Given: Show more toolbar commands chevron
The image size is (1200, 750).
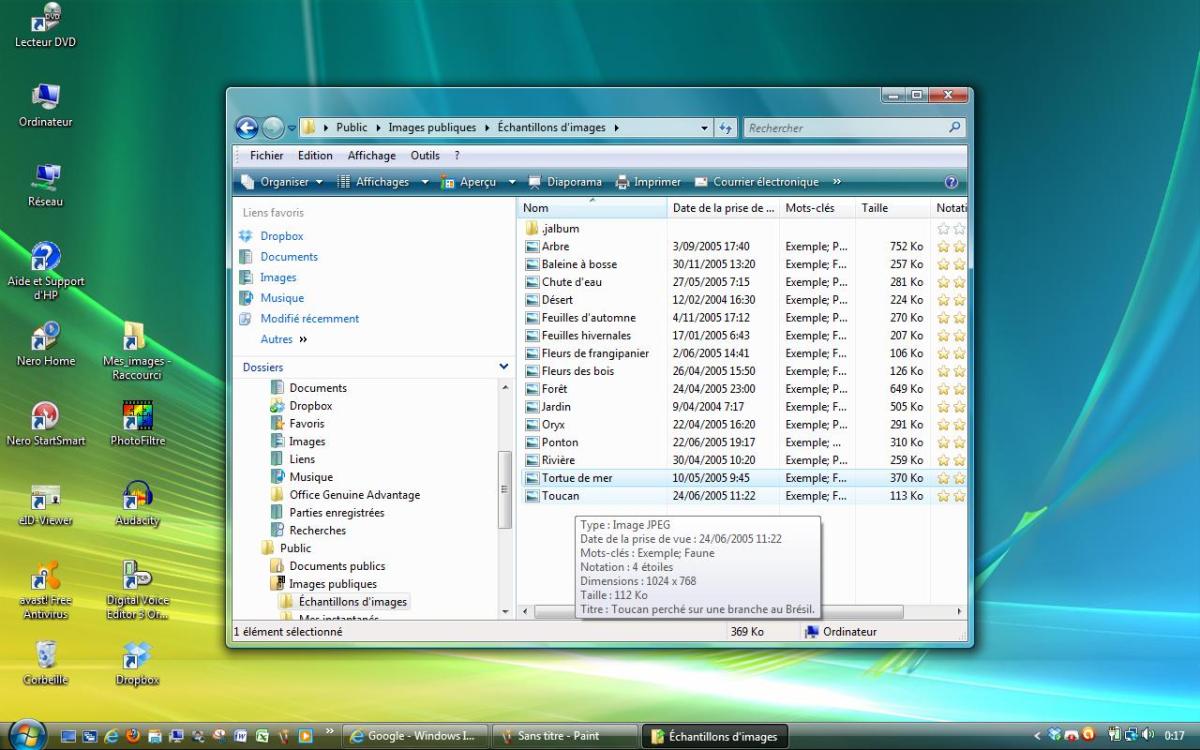Looking at the screenshot, I should (836, 182).
